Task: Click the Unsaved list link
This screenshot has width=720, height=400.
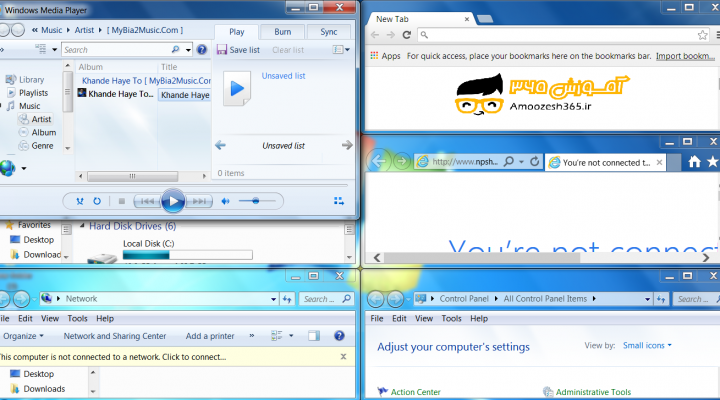Action: pyautogui.click(x=283, y=76)
